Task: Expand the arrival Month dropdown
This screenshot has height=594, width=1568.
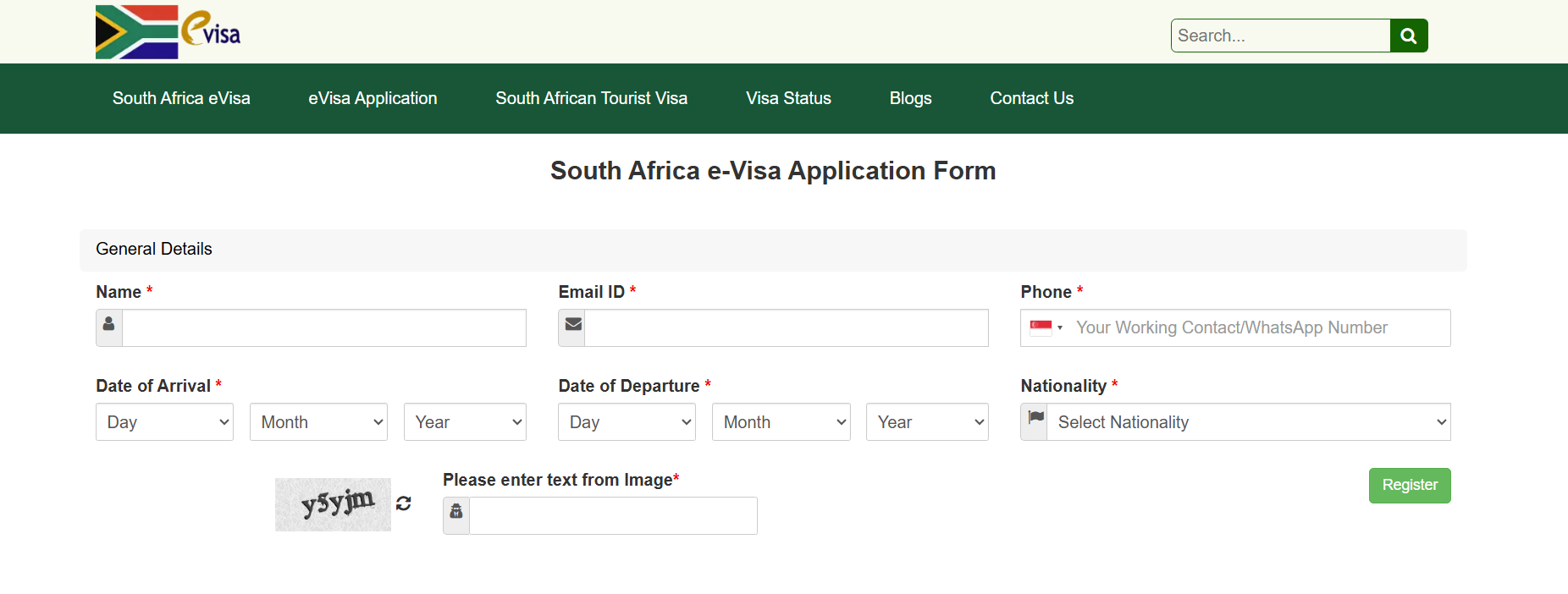Action: point(318,422)
